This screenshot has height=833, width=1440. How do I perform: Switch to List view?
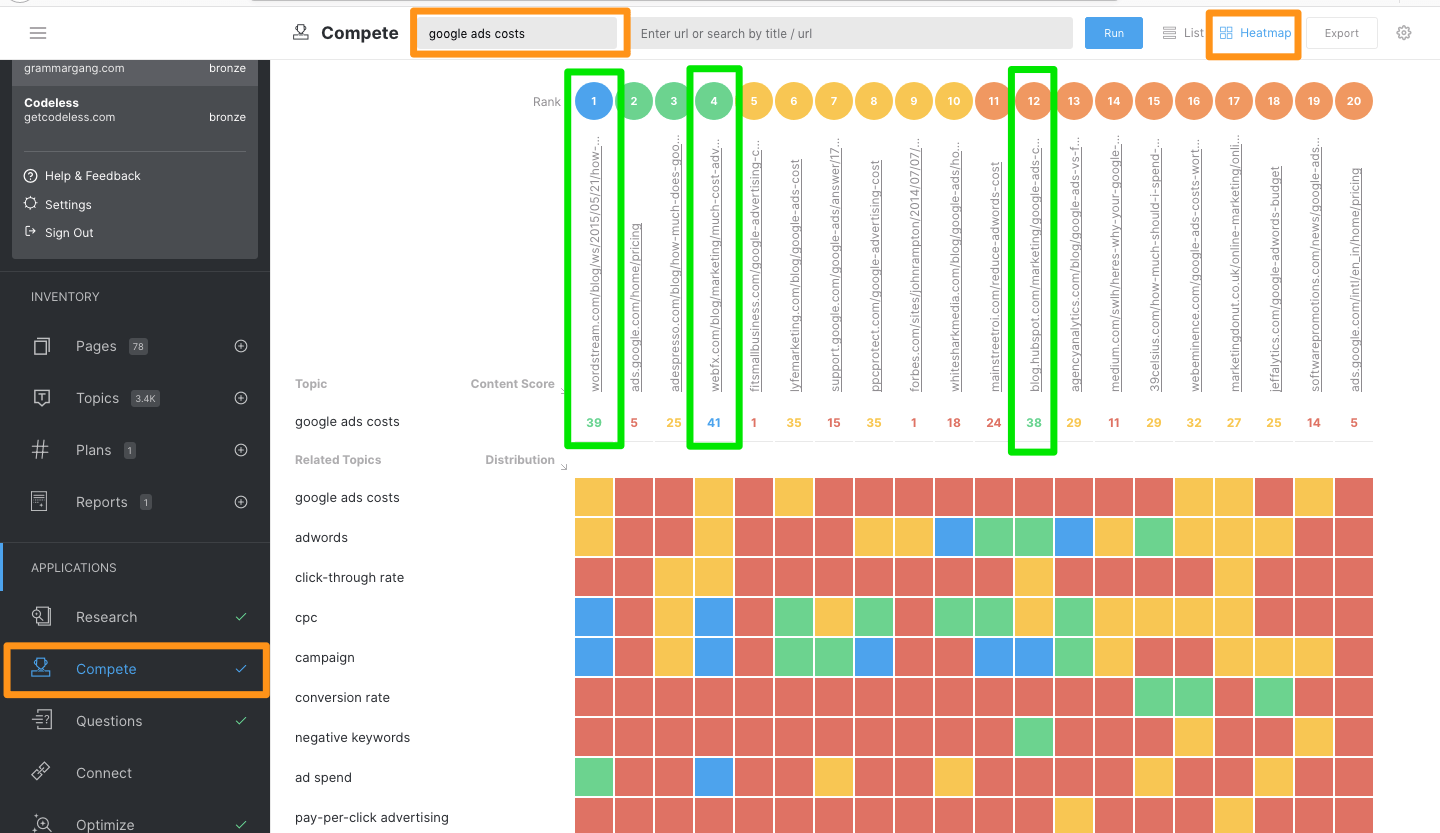coord(1183,33)
